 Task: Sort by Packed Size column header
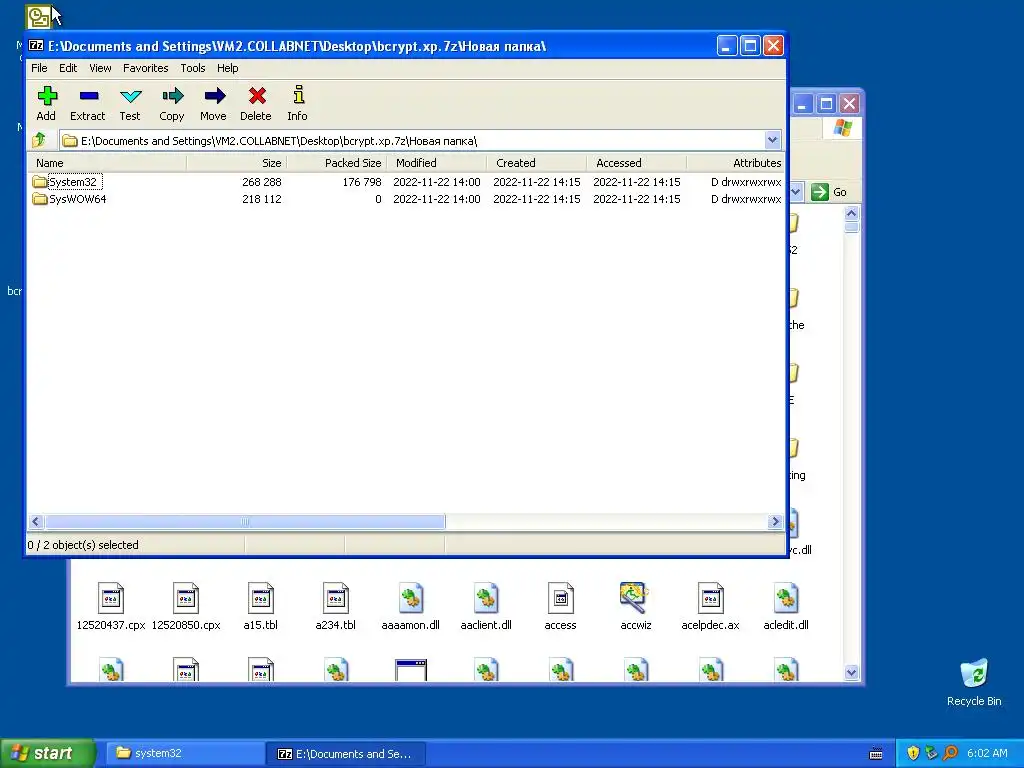point(336,163)
